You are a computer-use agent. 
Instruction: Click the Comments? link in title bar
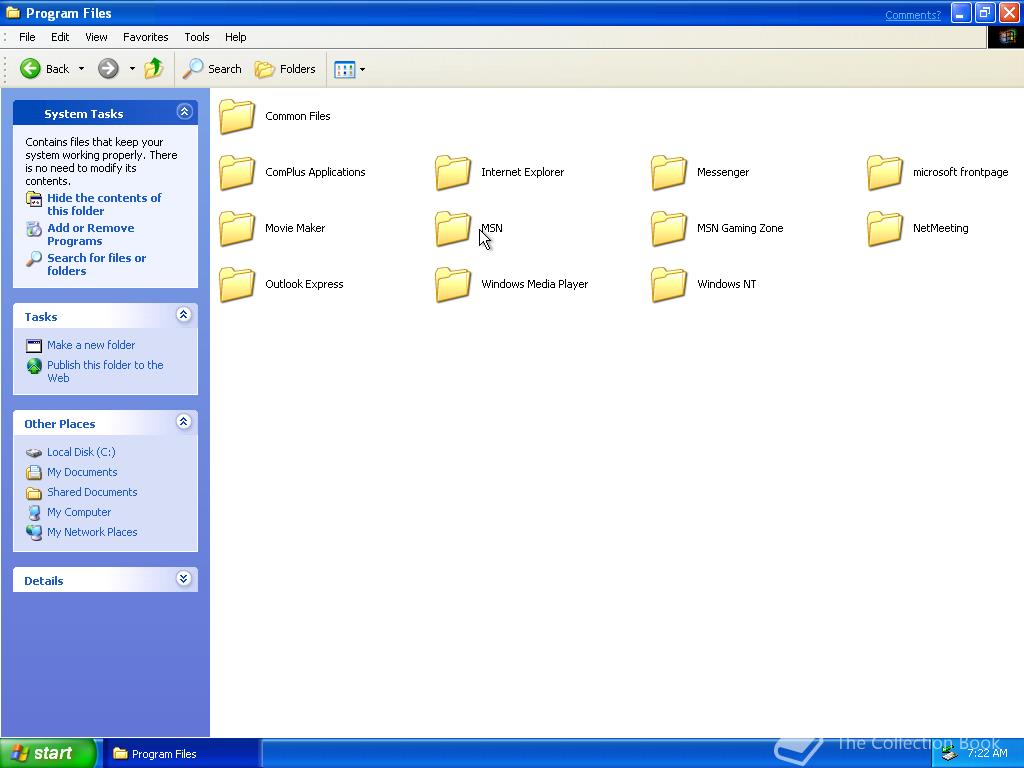click(x=912, y=15)
